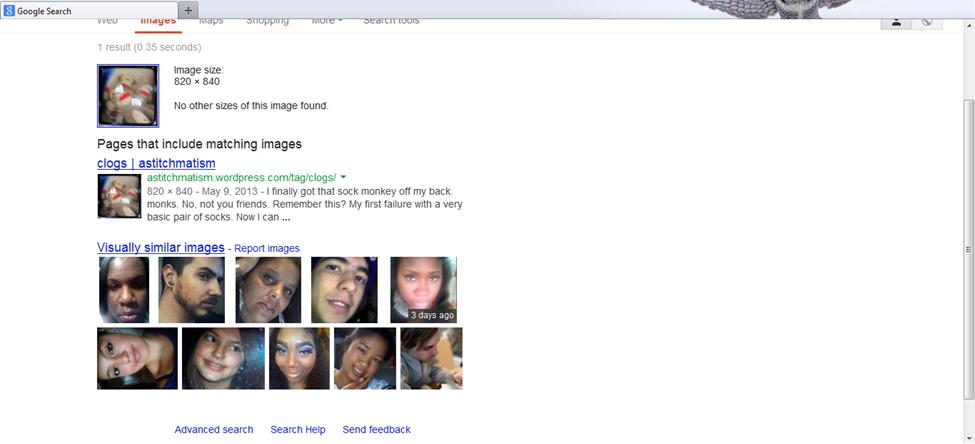Viewport: 975px width, 444px height.
Task: Click the scrollbar down arrow
Action: pos(968,437)
